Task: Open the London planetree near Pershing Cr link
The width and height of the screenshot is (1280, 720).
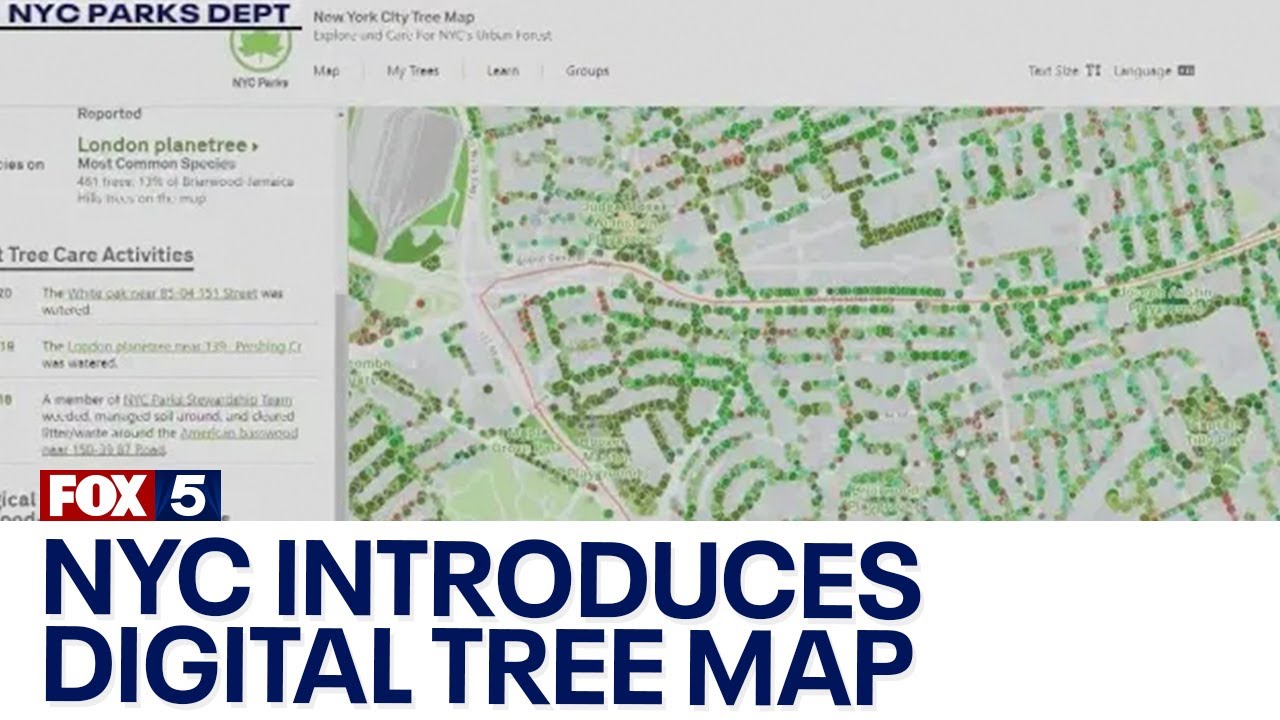Action: pyautogui.click(x=184, y=347)
